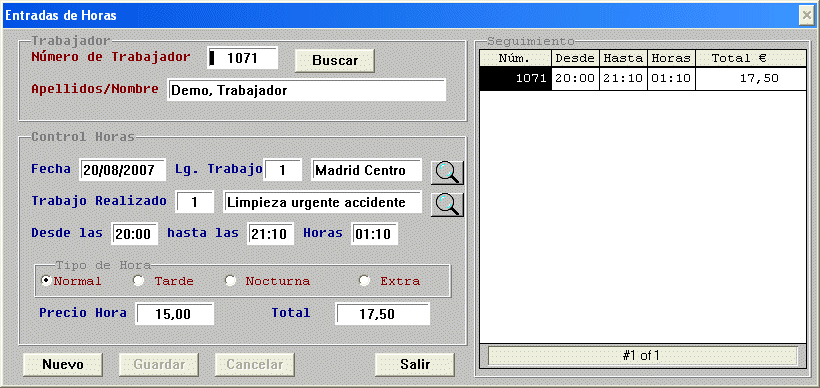The width and height of the screenshot is (820, 388).
Task: Focus the Número de Trabajador field
Action: 242,58
